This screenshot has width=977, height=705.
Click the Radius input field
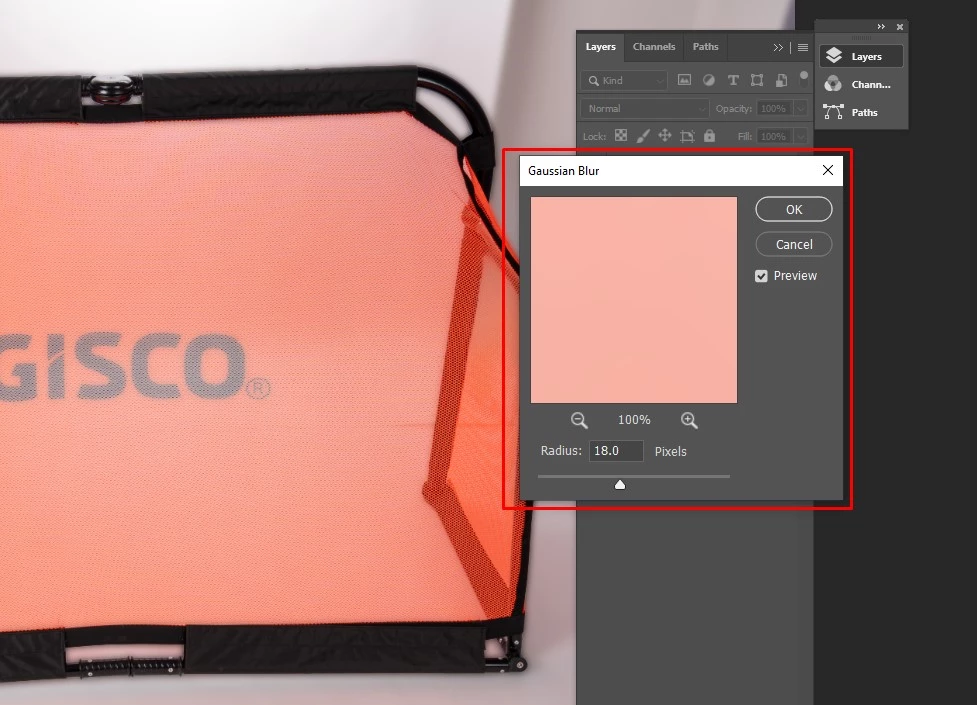coord(616,451)
